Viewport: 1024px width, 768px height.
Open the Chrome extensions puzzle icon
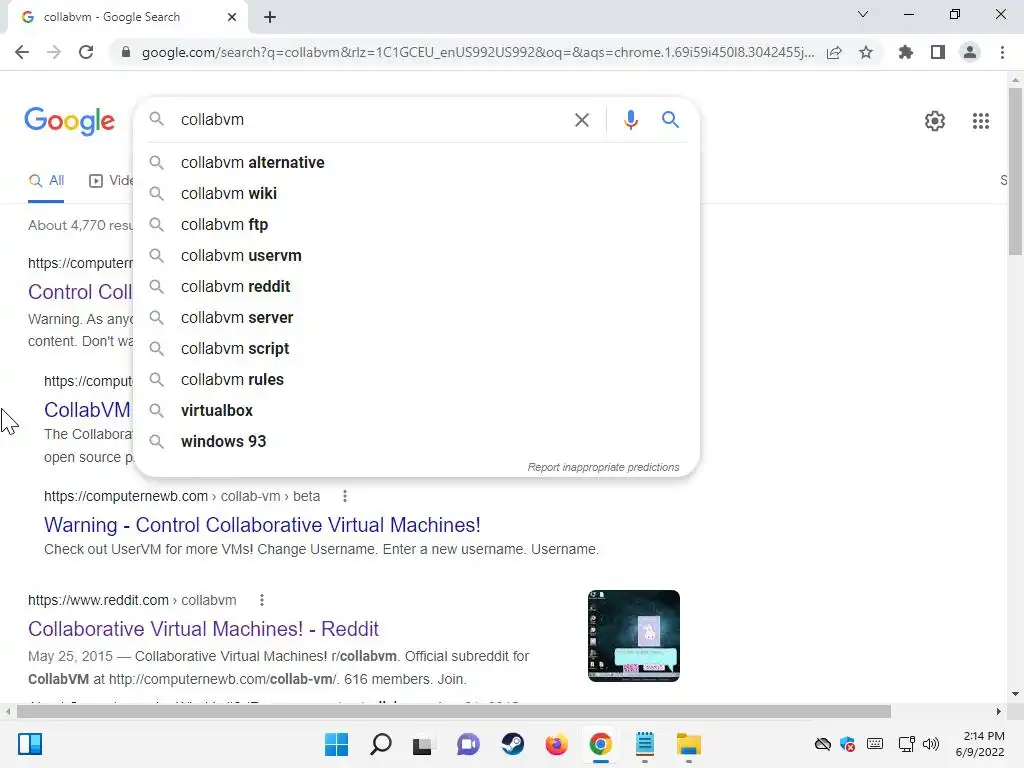coord(905,52)
